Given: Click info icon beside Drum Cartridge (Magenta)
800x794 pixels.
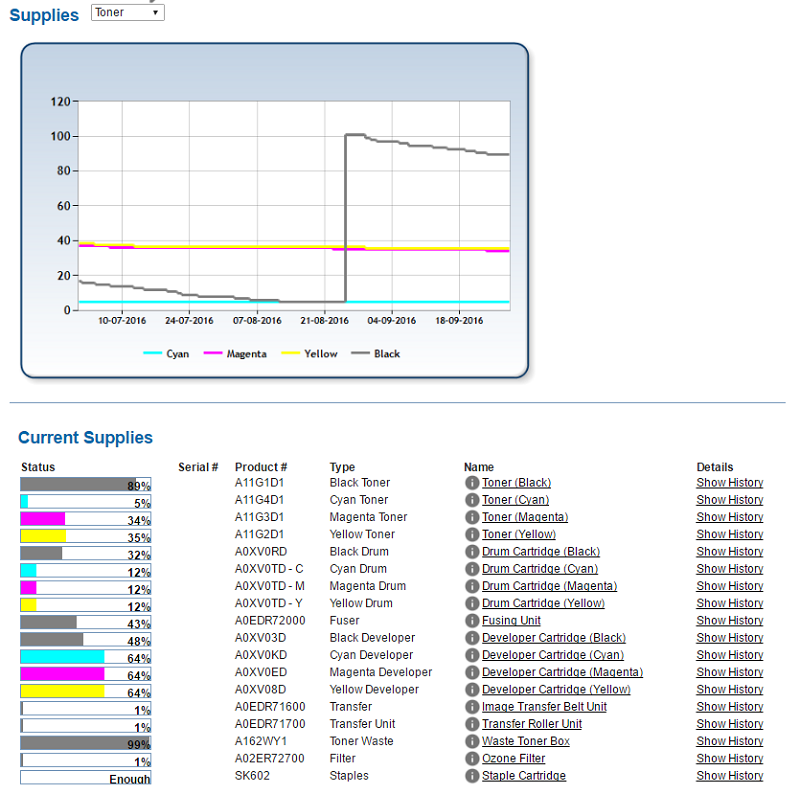Looking at the screenshot, I should tap(472, 586).
